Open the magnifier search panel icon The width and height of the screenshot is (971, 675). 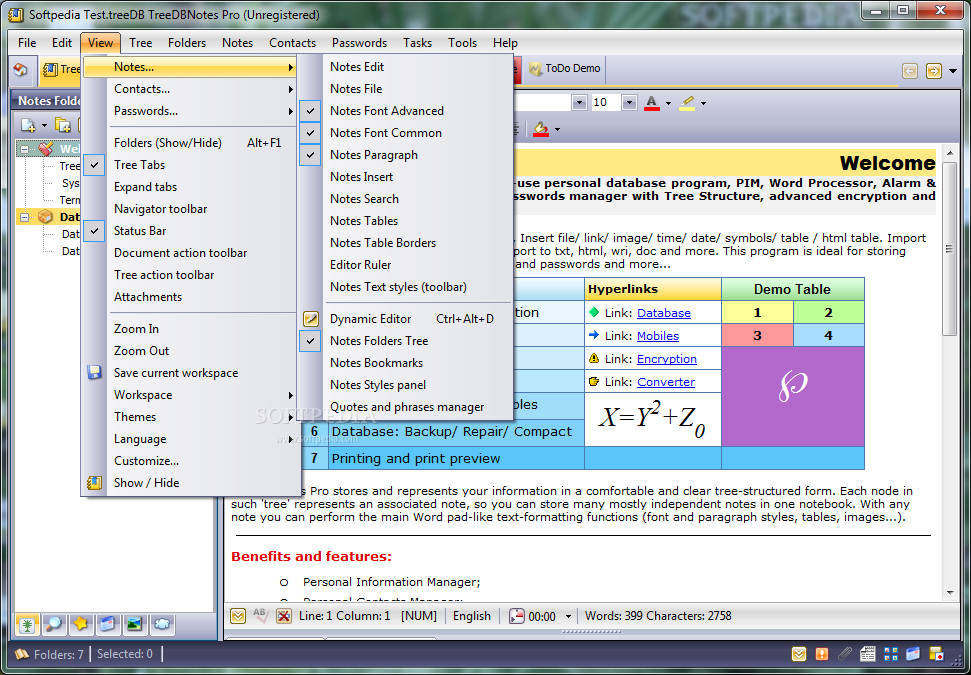[54, 624]
